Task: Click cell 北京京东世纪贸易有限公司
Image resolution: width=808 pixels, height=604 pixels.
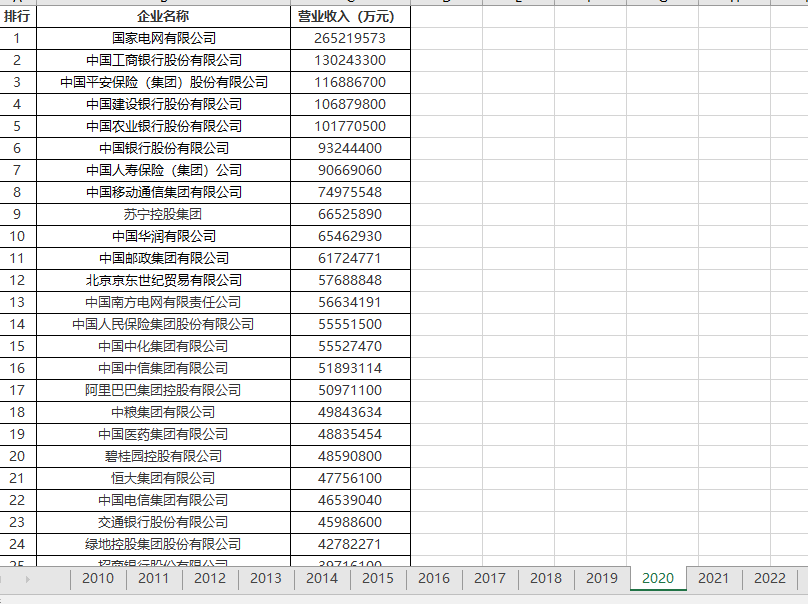Action: [x=163, y=280]
